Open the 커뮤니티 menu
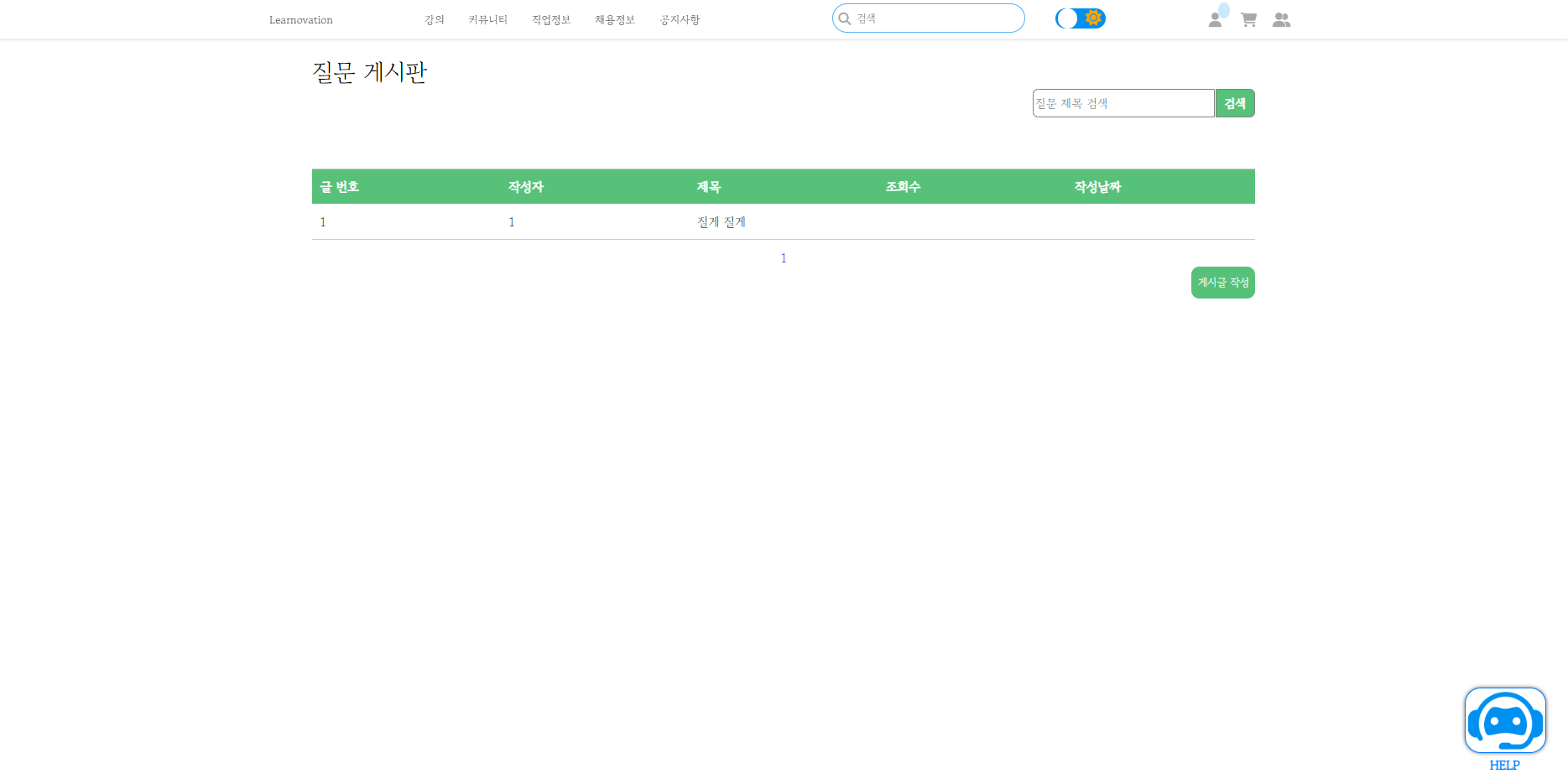This screenshot has height=784, width=1568. (487, 19)
